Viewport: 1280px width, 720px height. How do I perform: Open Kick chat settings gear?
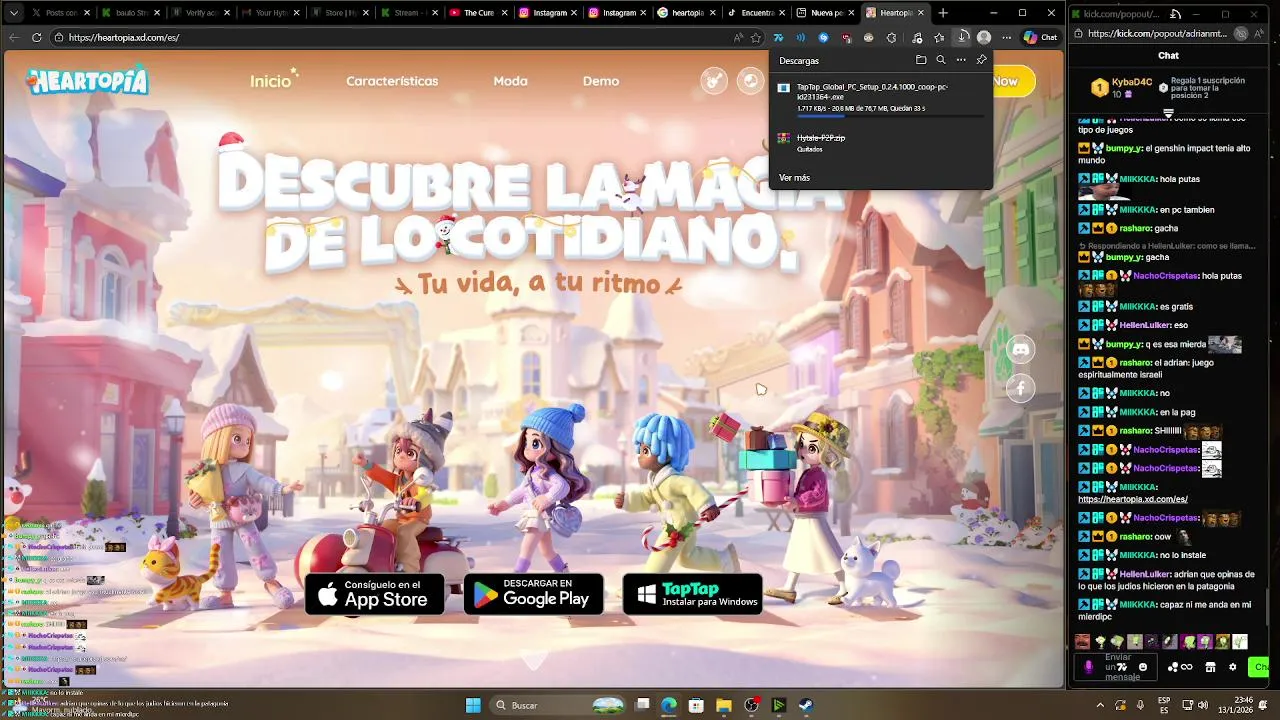pyautogui.click(x=1232, y=667)
